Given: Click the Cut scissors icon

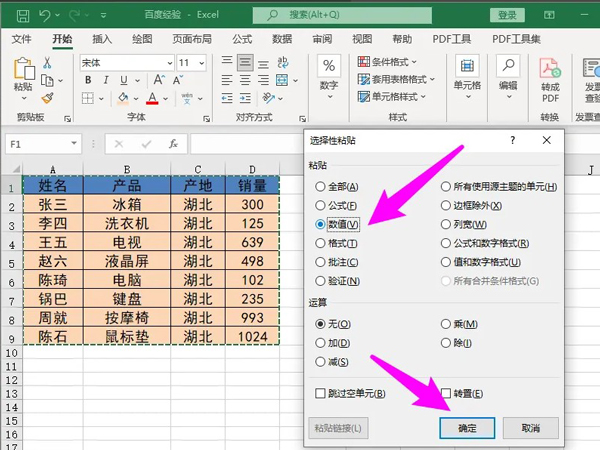Looking at the screenshot, I should pos(46,63).
